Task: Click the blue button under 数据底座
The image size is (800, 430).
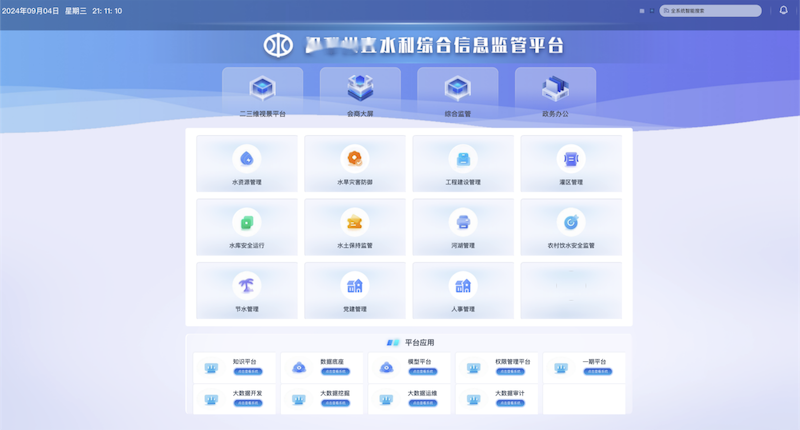Action: [335, 371]
